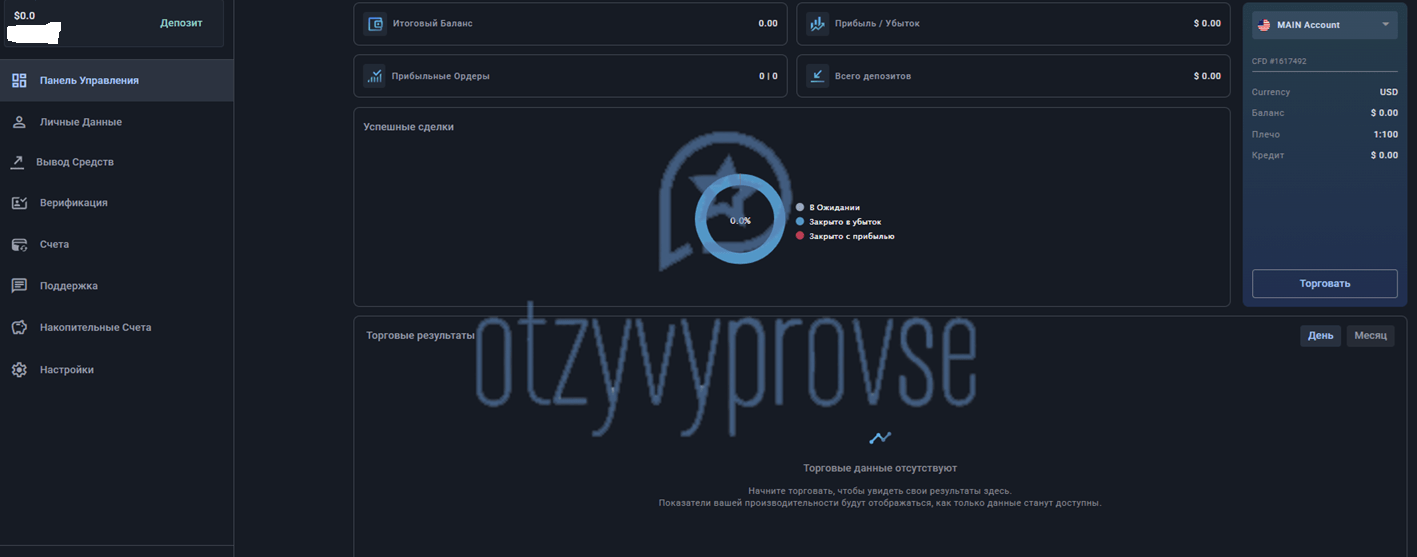The width and height of the screenshot is (1417, 557).
Task: Click the Верификация ID card icon
Action: [19, 203]
